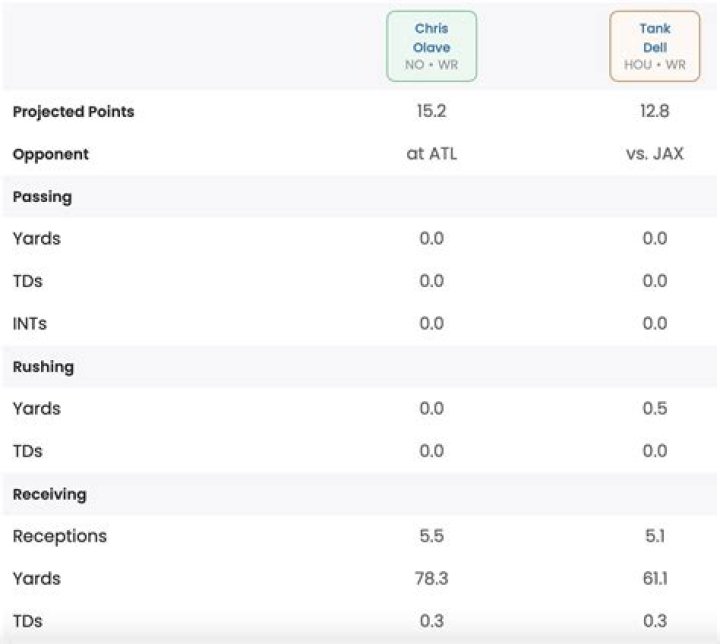Click Tank Dell's projected points 12.8
This screenshot has height=644, width=720.
pyautogui.click(x=654, y=111)
